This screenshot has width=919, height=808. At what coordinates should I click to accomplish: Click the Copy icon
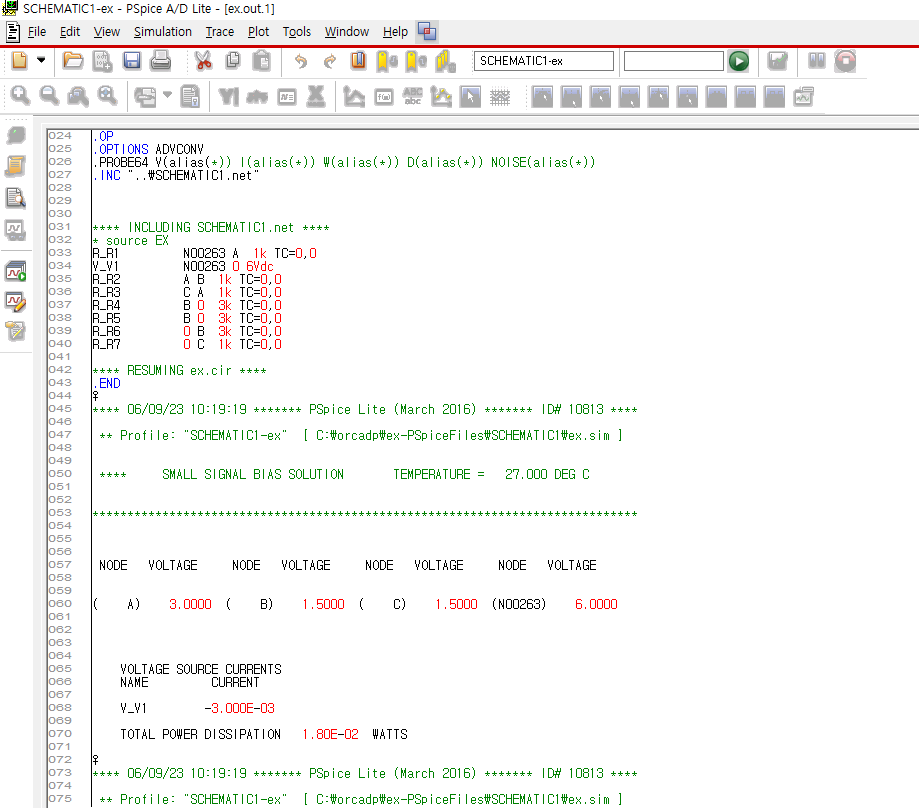[233, 60]
